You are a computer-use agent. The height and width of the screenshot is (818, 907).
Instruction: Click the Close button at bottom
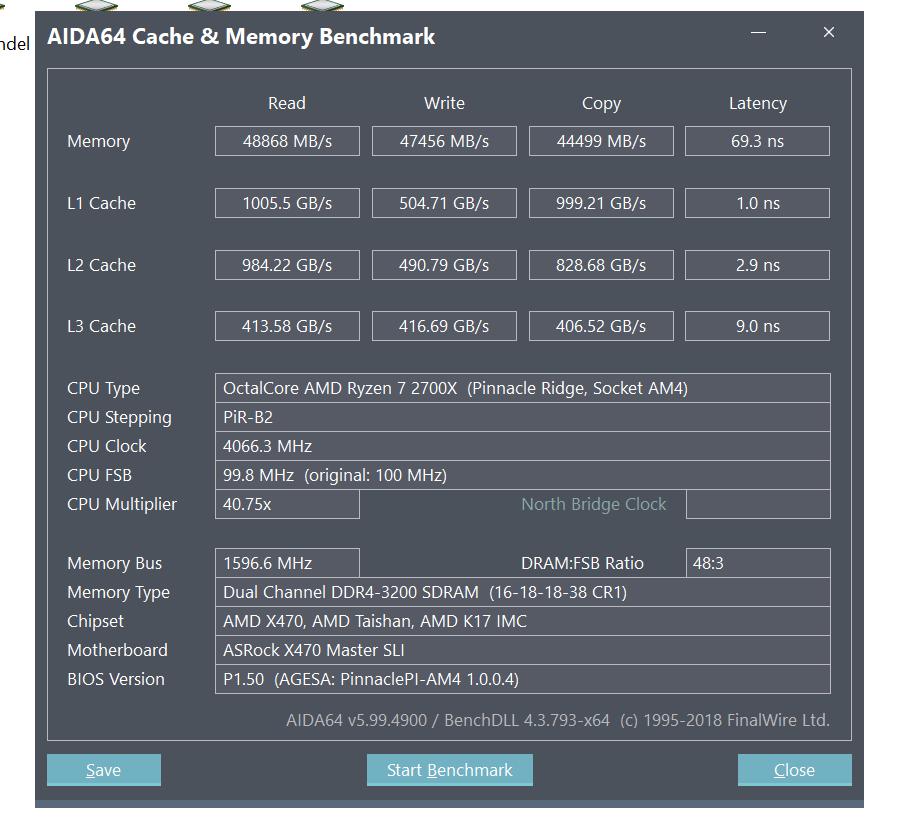point(794,770)
